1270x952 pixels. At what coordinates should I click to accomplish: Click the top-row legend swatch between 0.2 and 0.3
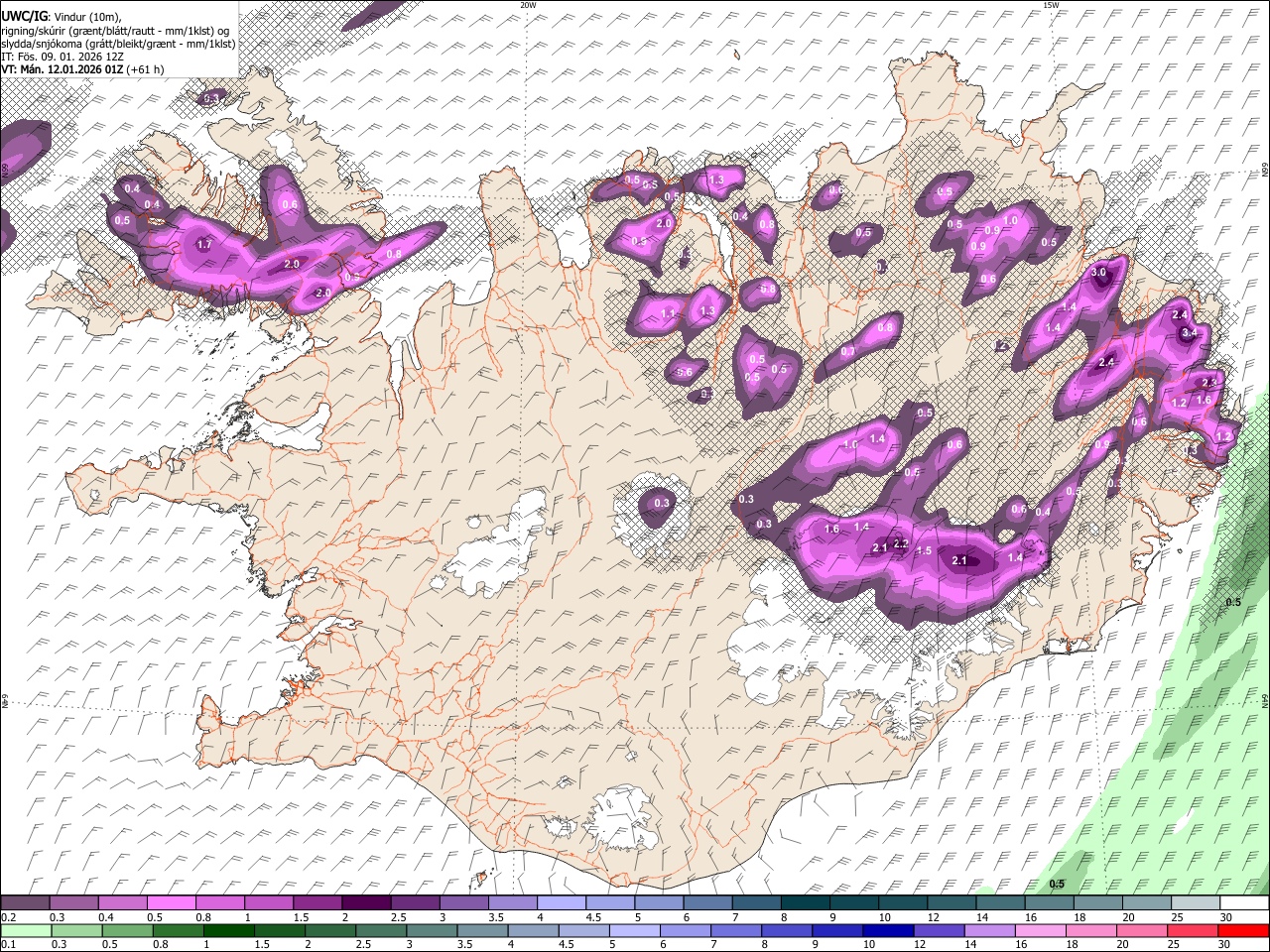[x=25, y=903]
